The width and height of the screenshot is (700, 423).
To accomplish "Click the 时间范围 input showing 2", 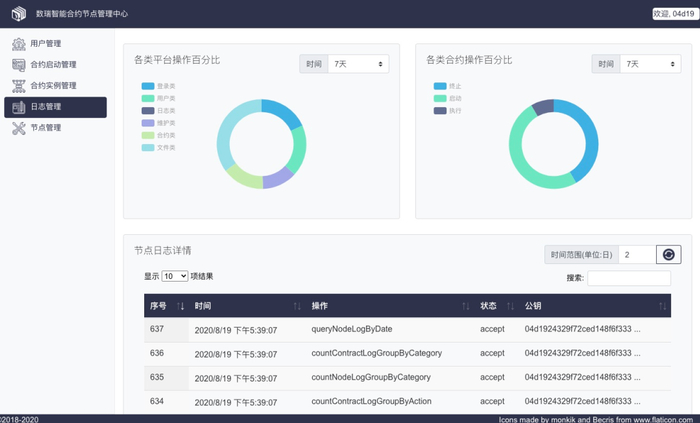I will (x=637, y=254).
